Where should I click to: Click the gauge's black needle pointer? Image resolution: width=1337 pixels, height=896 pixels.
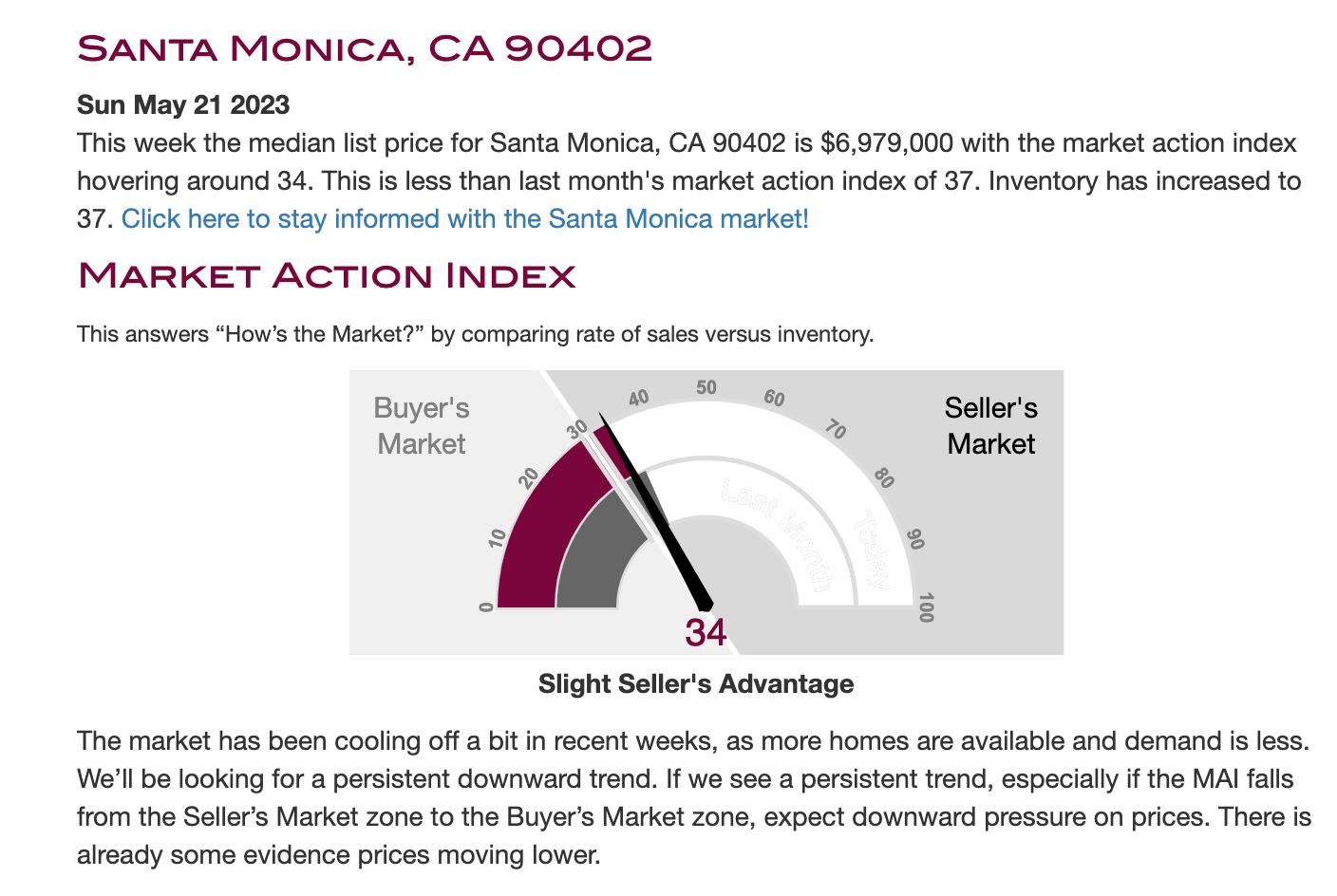pos(655,513)
